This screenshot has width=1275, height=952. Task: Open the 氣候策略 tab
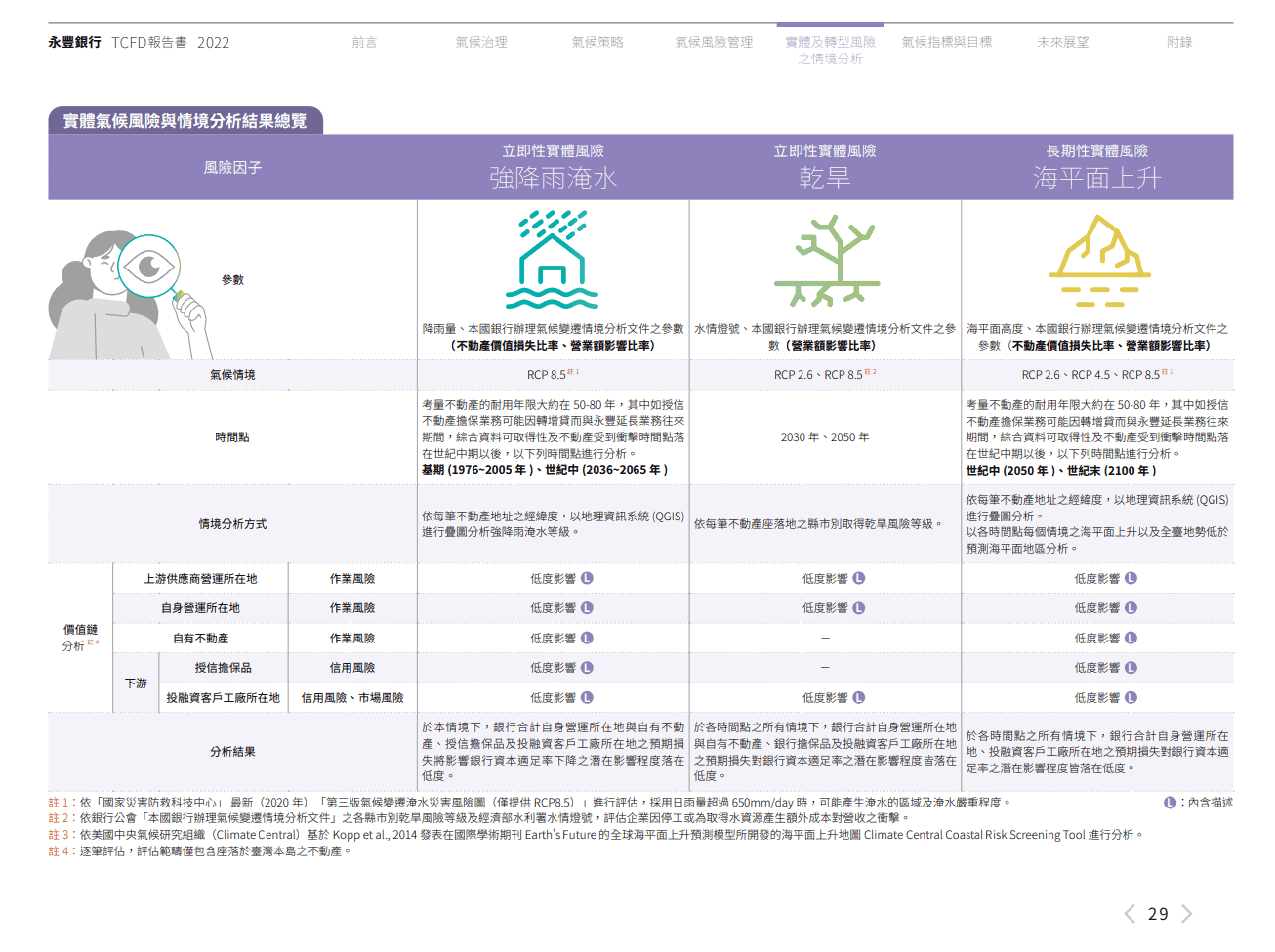click(x=597, y=43)
